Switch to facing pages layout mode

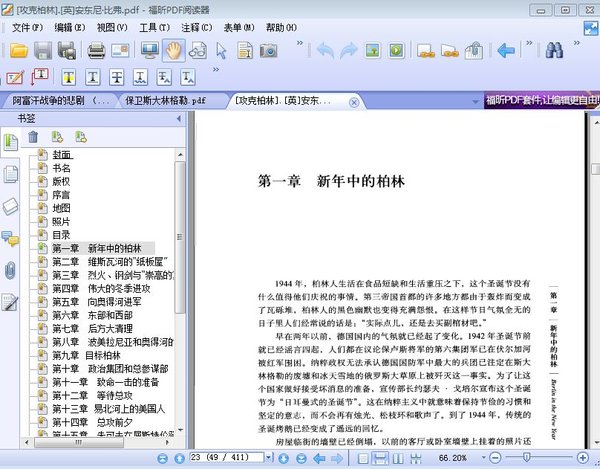pos(398,458)
